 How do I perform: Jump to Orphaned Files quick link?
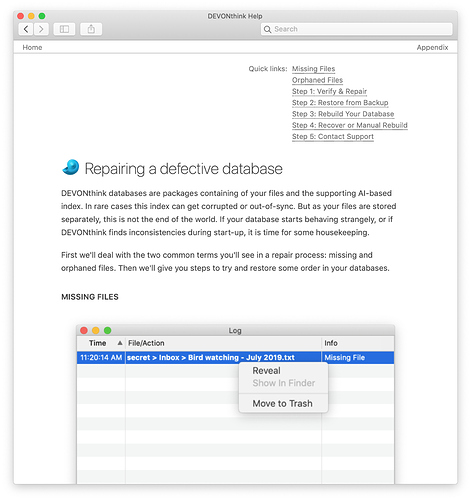[317, 80]
